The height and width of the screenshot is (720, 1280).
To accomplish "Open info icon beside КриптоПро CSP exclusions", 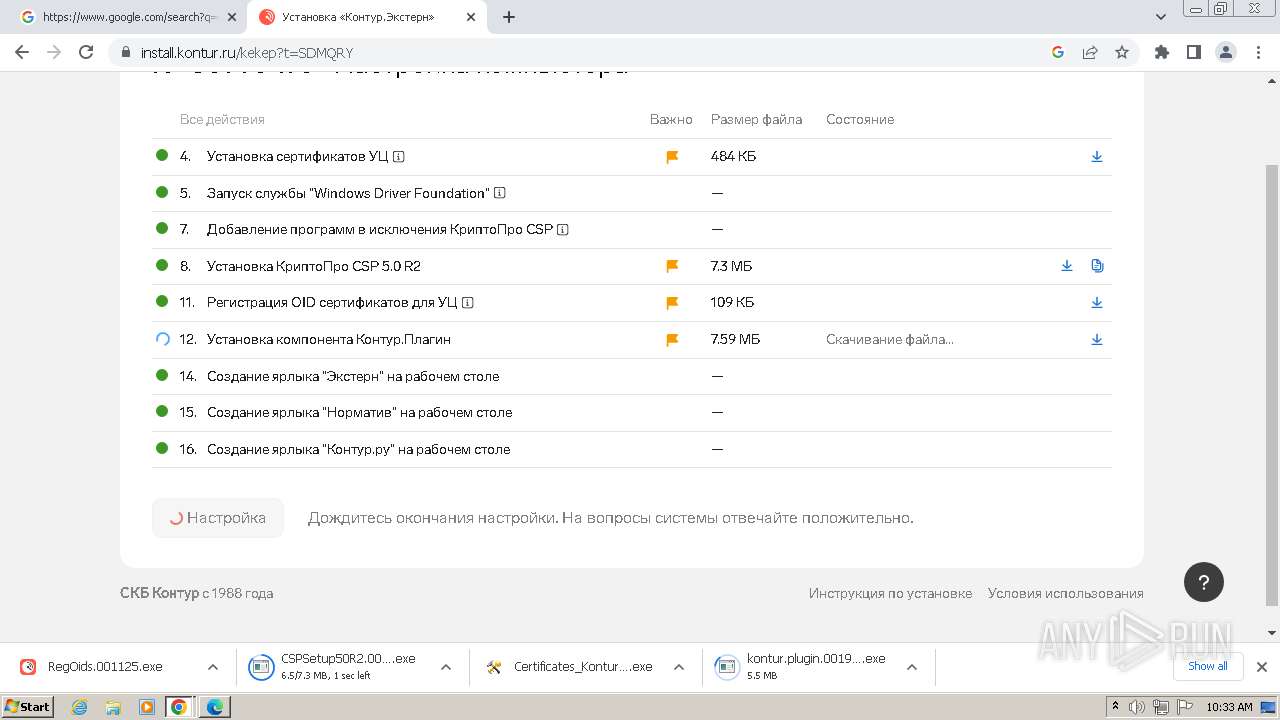I will 563,230.
